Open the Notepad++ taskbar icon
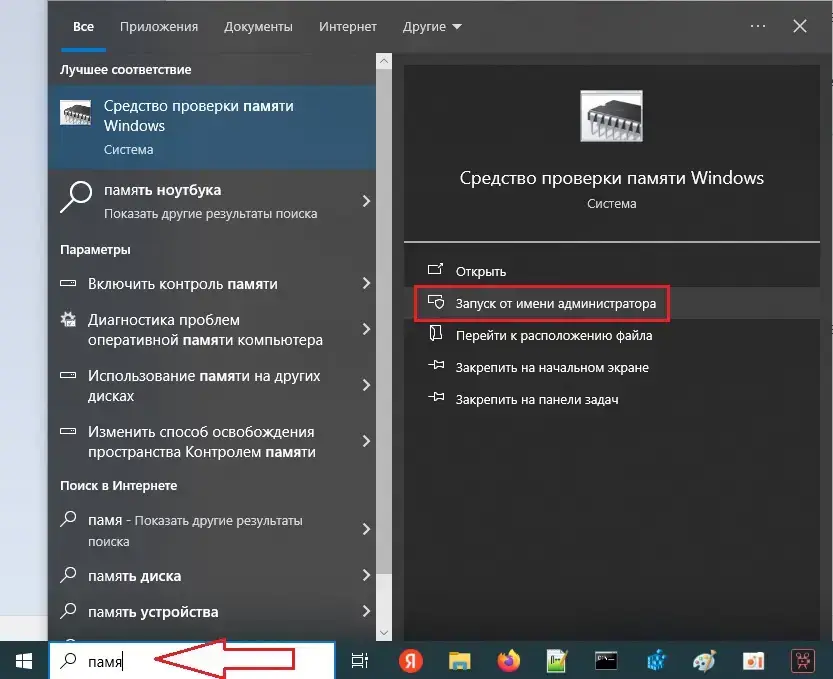The height and width of the screenshot is (679, 833). (x=557, y=661)
